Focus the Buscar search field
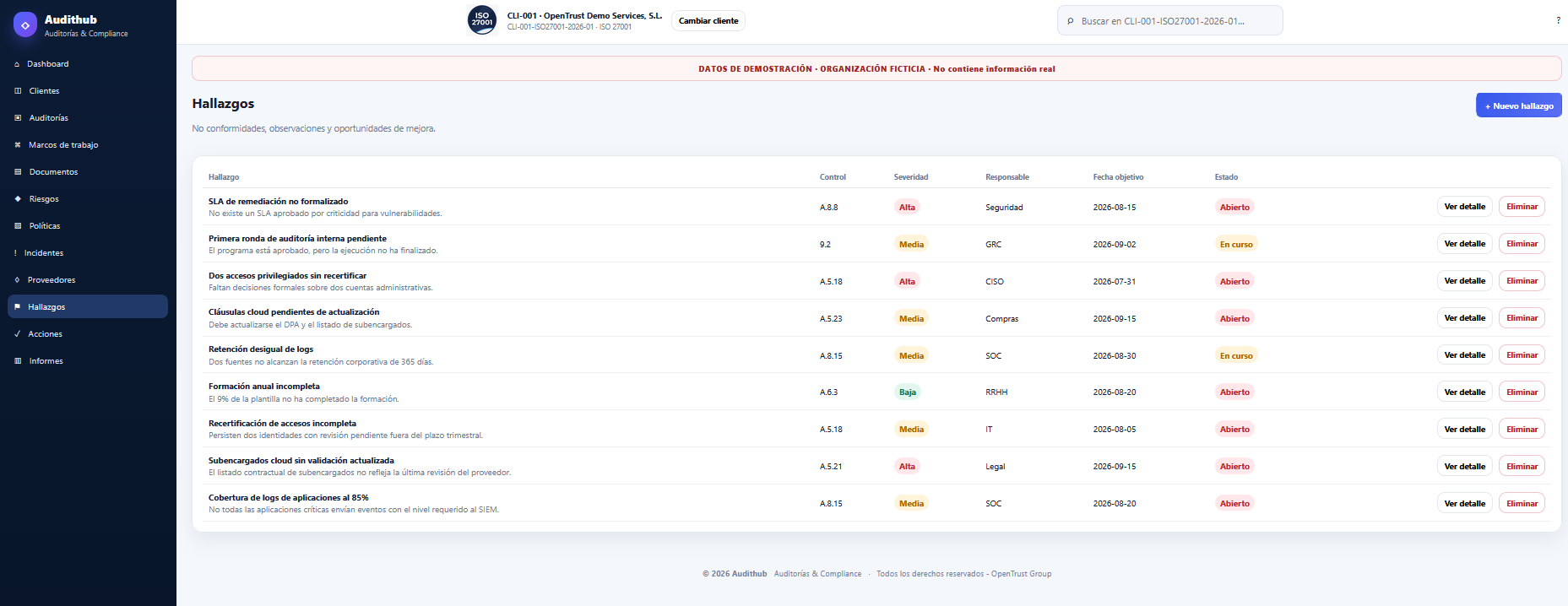The width and height of the screenshot is (1568, 606). [1169, 21]
